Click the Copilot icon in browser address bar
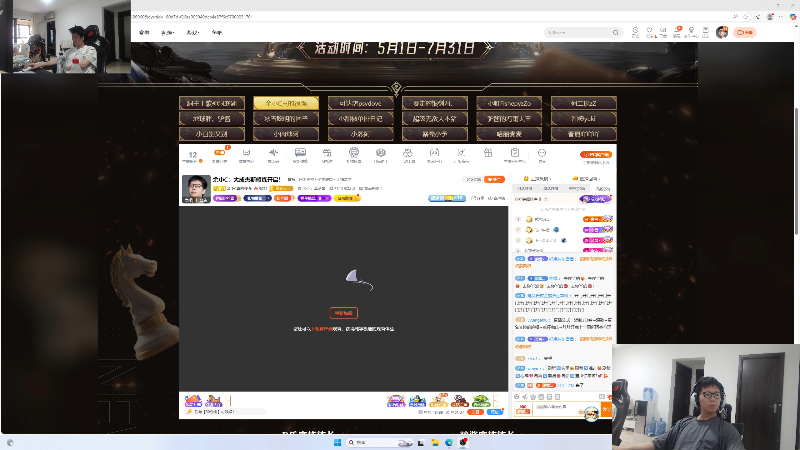This screenshot has width=800, height=450. click(793, 16)
